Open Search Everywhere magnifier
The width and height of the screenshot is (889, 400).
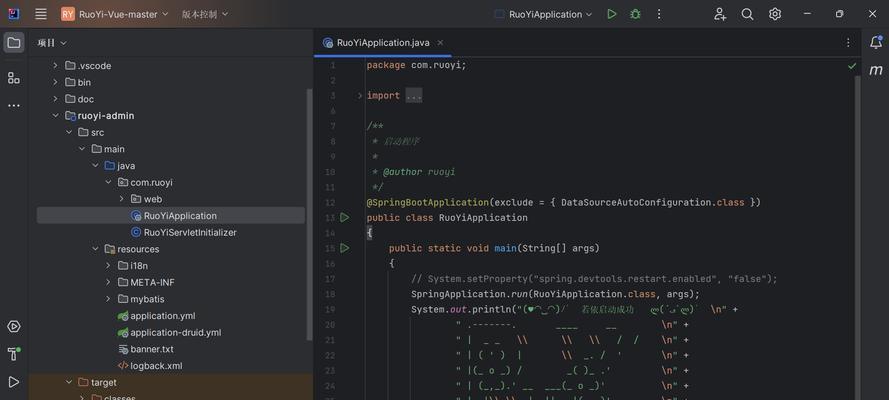[747, 14]
